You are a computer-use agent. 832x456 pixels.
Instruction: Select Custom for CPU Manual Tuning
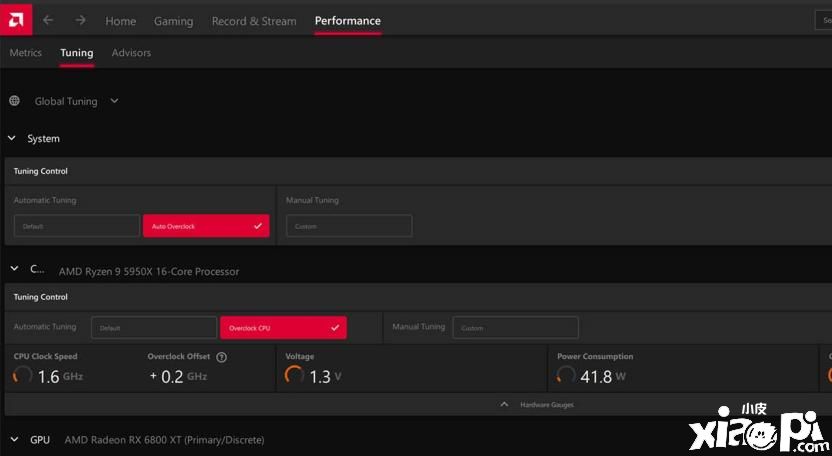click(515, 328)
